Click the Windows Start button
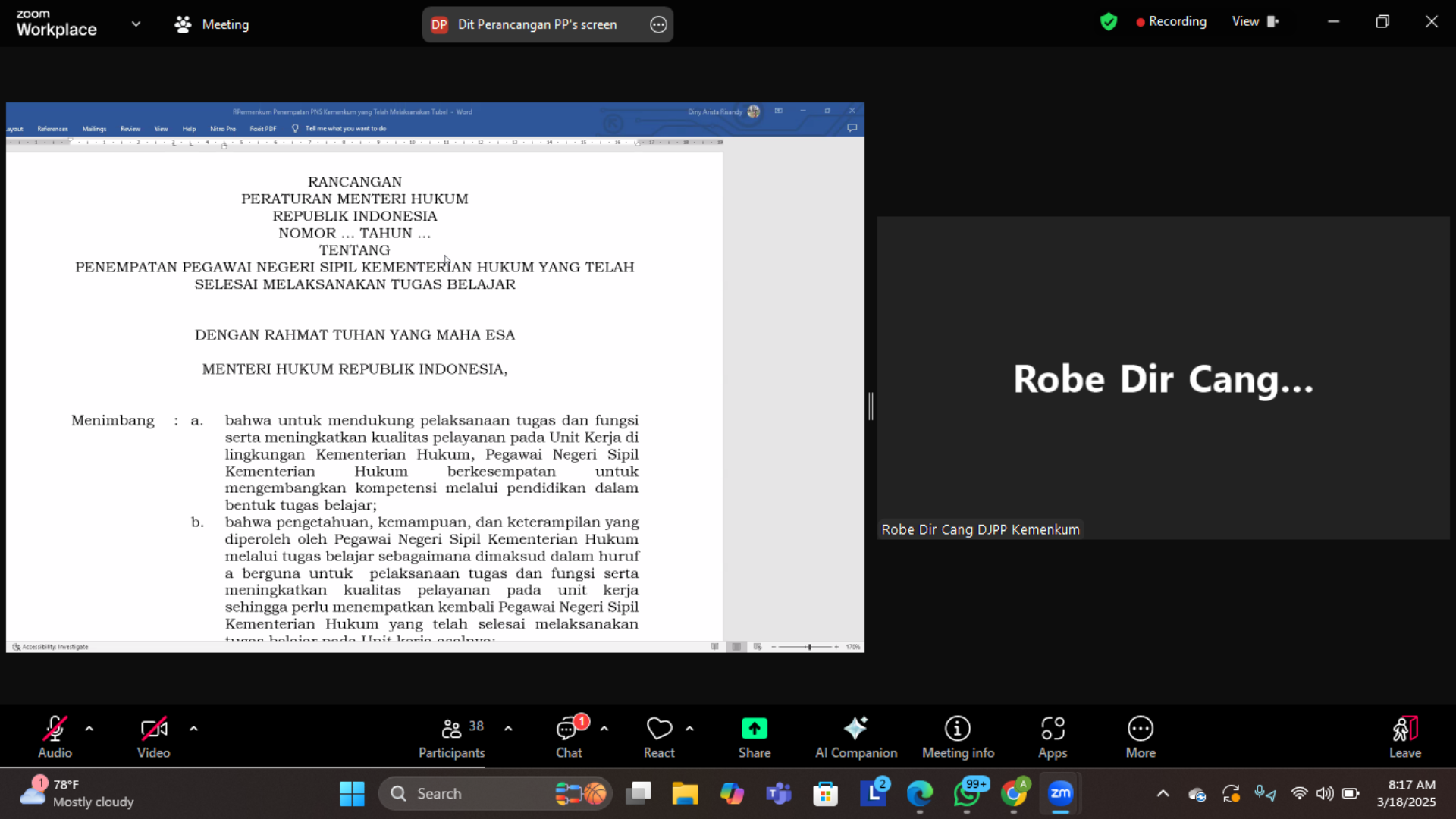The width and height of the screenshot is (1456, 819). tap(351, 793)
